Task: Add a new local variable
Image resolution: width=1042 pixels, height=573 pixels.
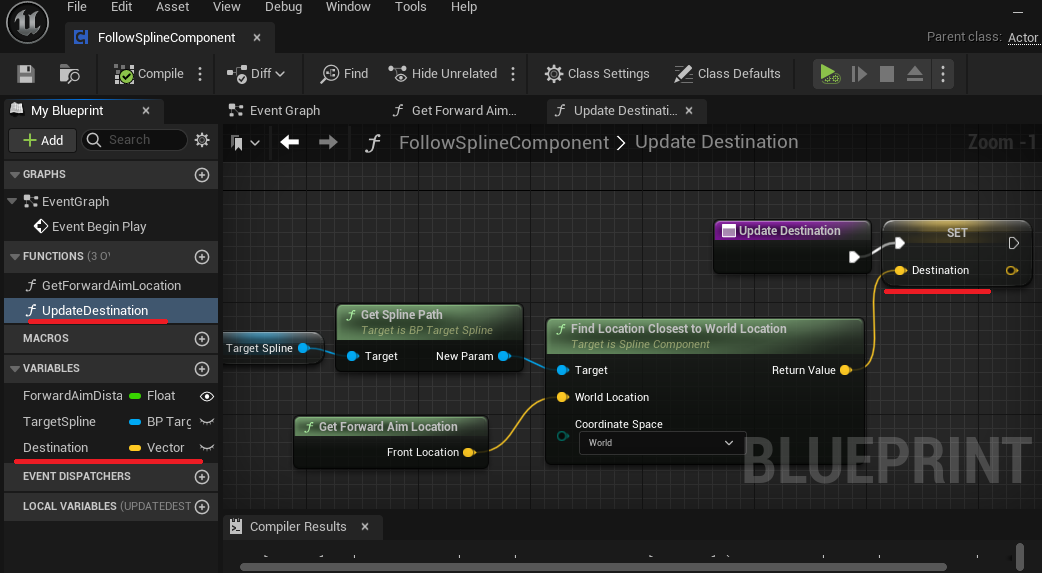Action: click(202, 507)
